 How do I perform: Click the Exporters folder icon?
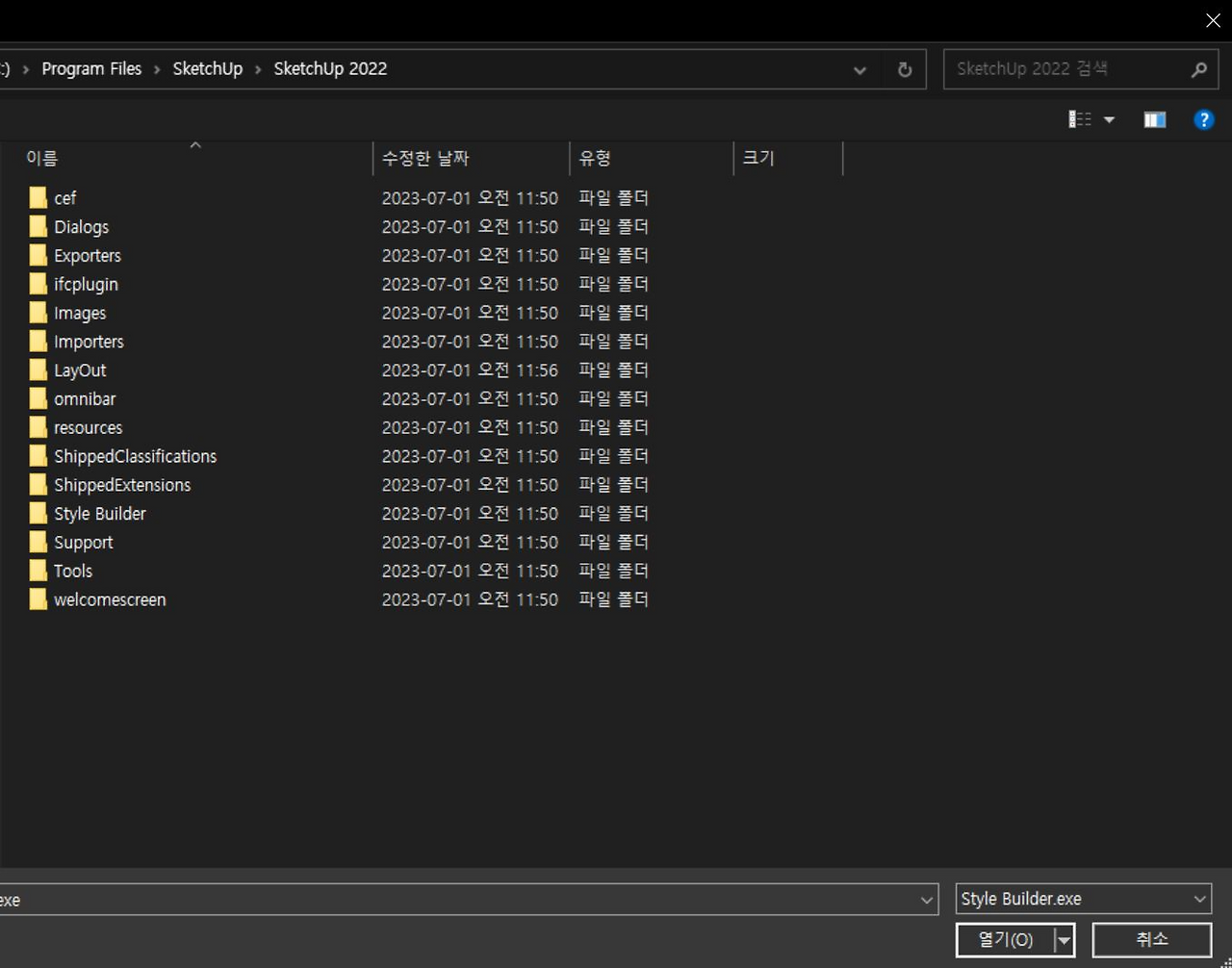pos(38,256)
